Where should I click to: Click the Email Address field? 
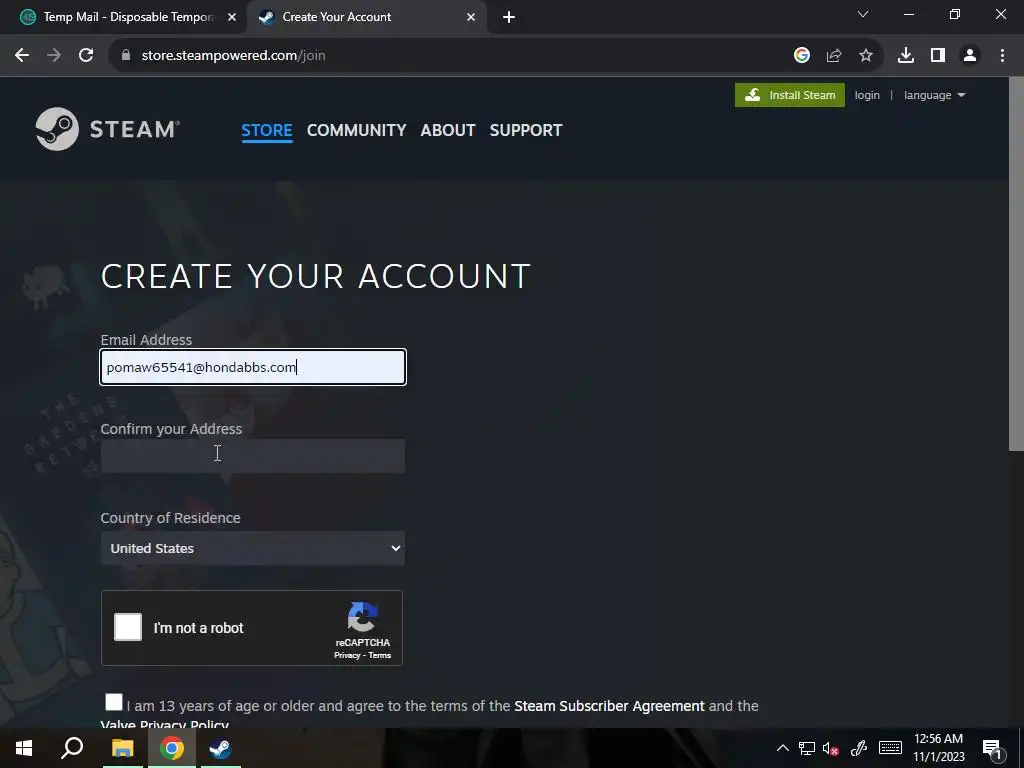pyautogui.click(x=253, y=367)
